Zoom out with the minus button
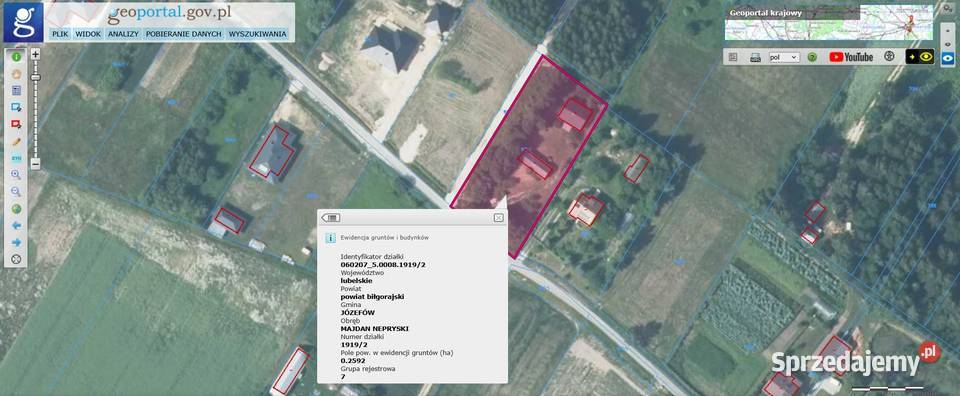Screen dimensions: 960x396 (x=36, y=164)
